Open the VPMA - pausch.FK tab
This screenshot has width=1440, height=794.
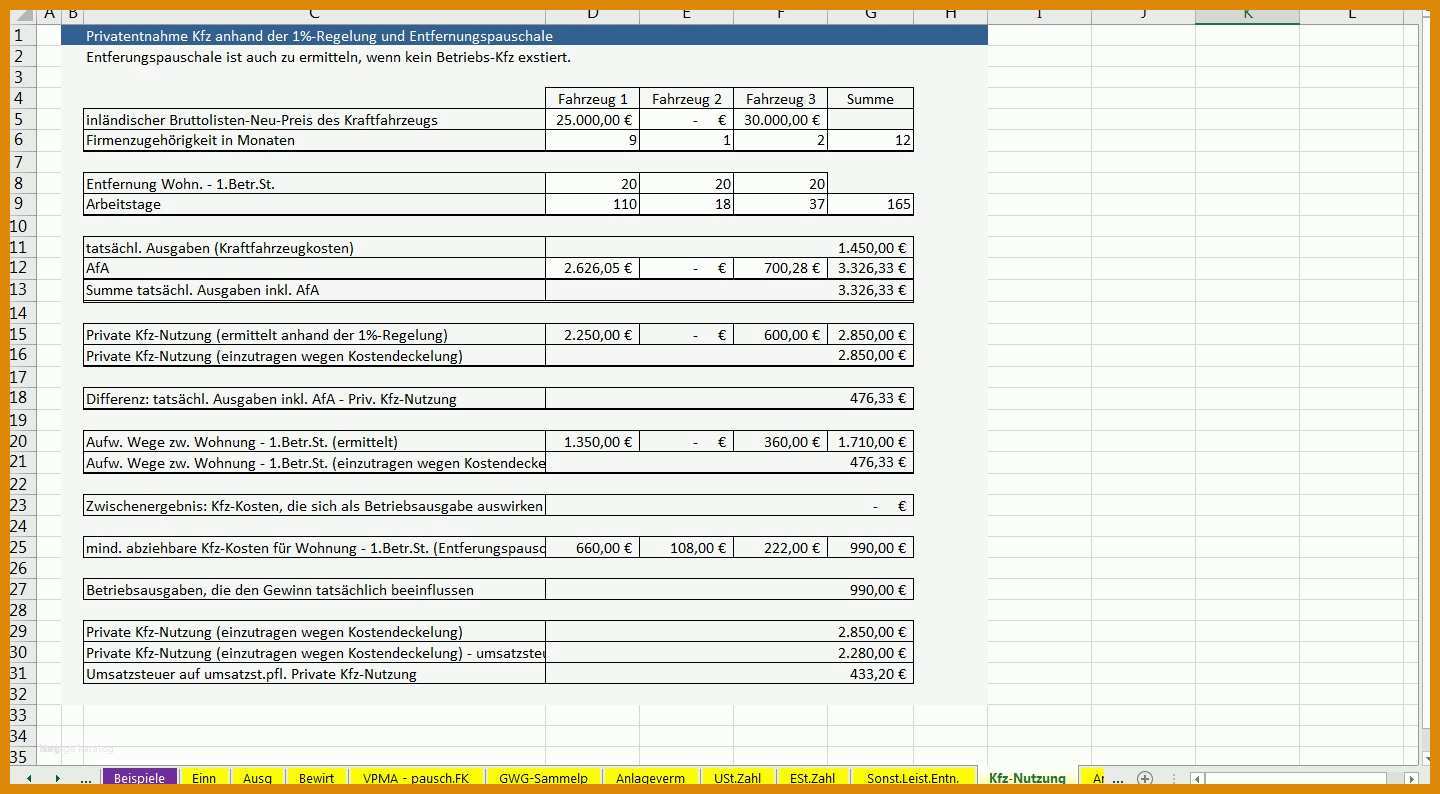pos(415,778)
